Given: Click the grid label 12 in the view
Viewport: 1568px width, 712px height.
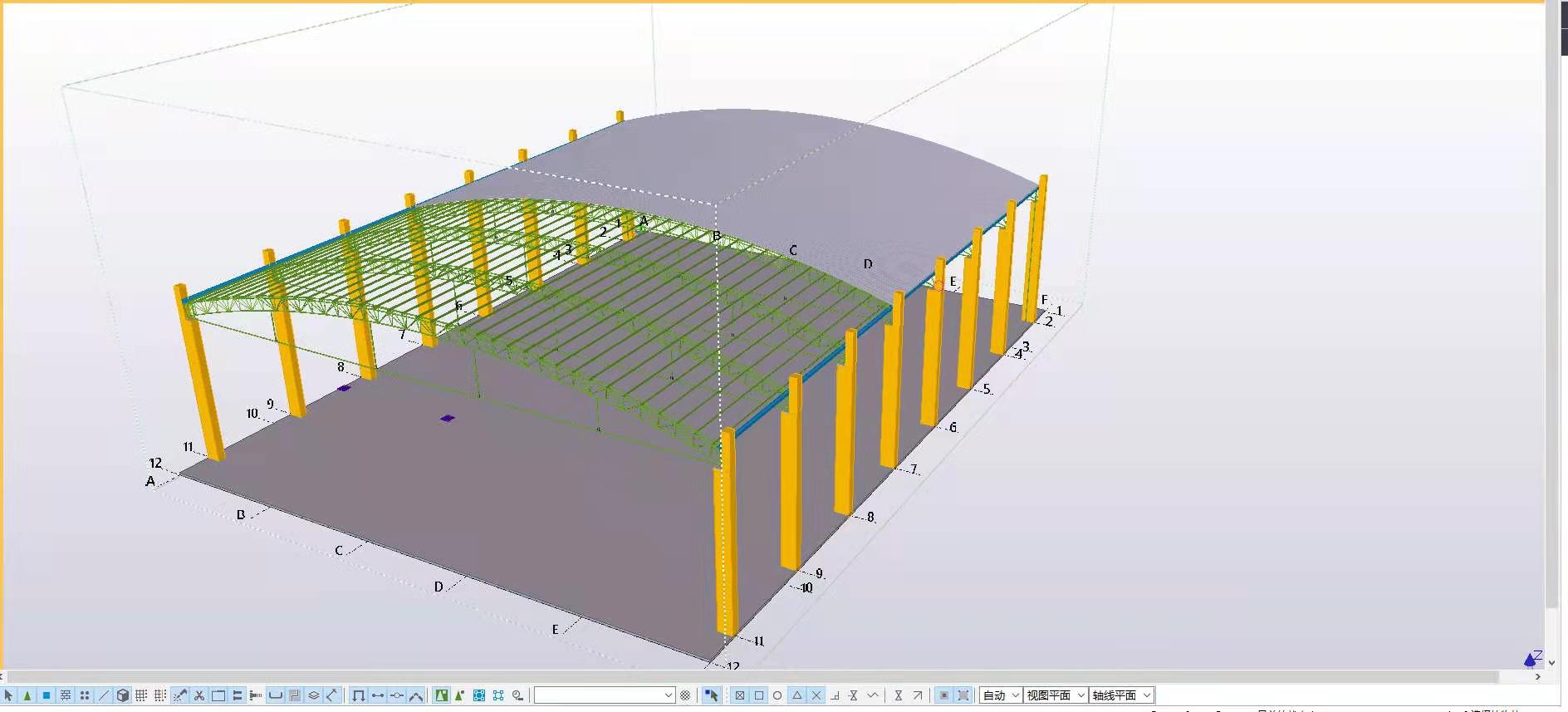Looking at the screenshot, I should [x=155, y=463].
